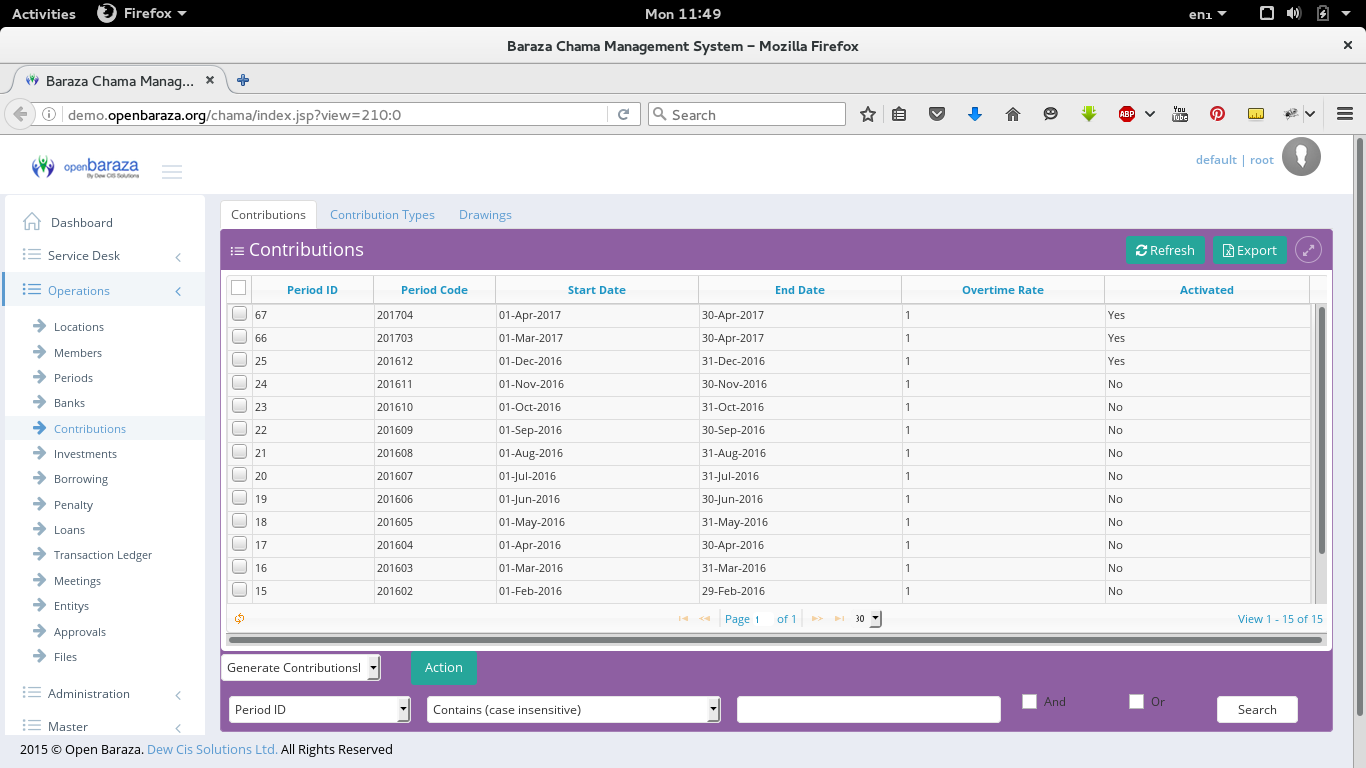Open the rows-per-page dropdown showing 30
The height and width of the screenshot is (768, 1366).
tap(866, 618)
